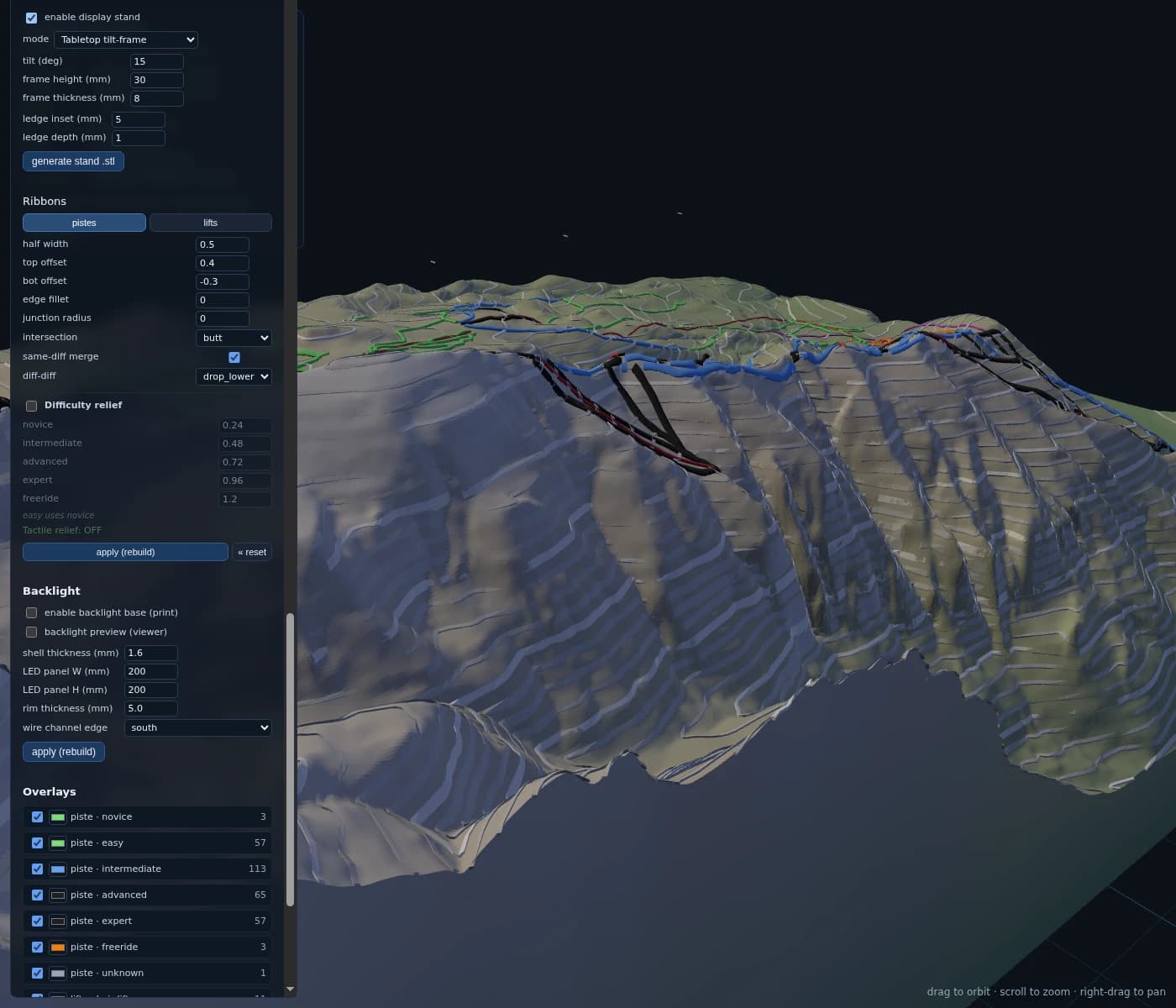Click the reset button
Image resolution: width=1176 pixels, height=1008 pixels.
point(252,552)
